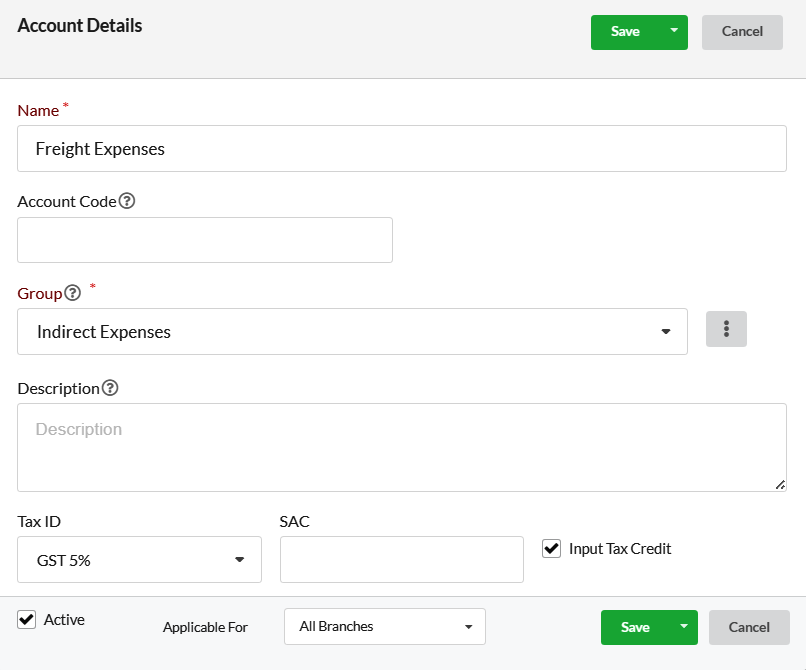Screen dimensions: 806x670
Task: Toggle the Input Tax Credit checkbox
Action: [x=551, y=549]
